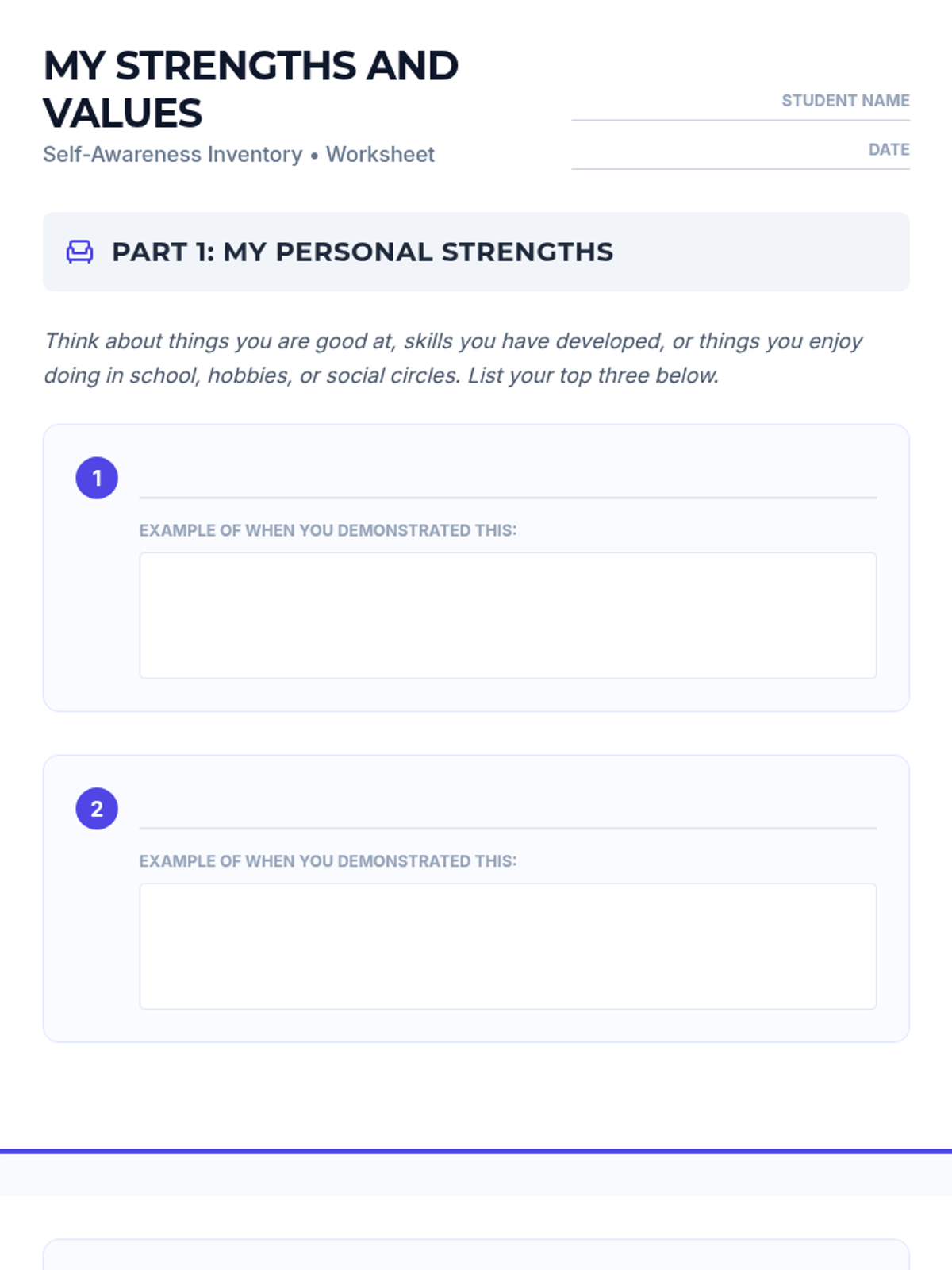Click the Part 1: My Personal Strengths heading

(363, 252)
